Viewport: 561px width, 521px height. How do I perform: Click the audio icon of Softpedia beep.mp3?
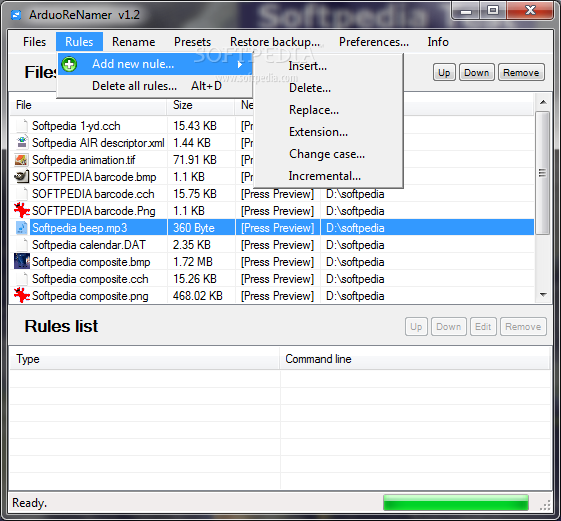[x=21, y=228]
